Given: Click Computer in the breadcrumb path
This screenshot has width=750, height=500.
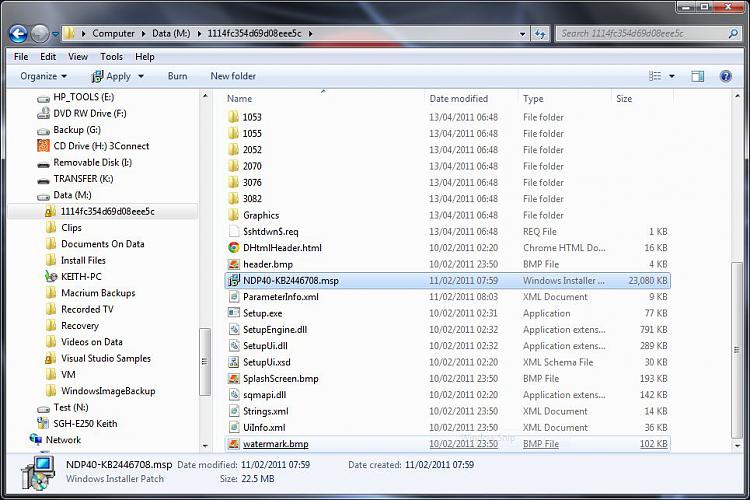Looking at the screenshot, I should coord(113,33).
